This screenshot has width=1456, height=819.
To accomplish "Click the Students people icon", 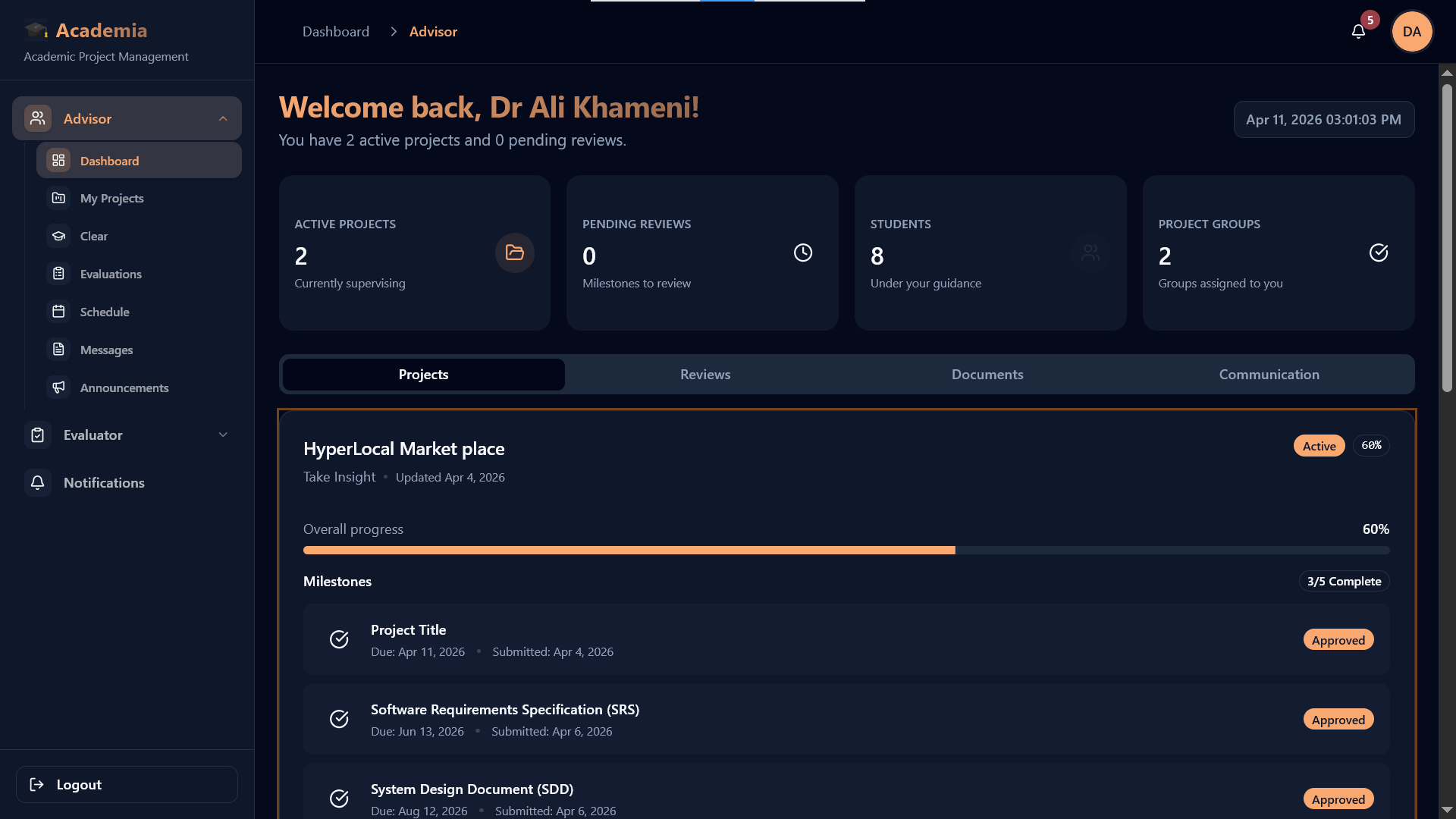I will pos(1090,253).
